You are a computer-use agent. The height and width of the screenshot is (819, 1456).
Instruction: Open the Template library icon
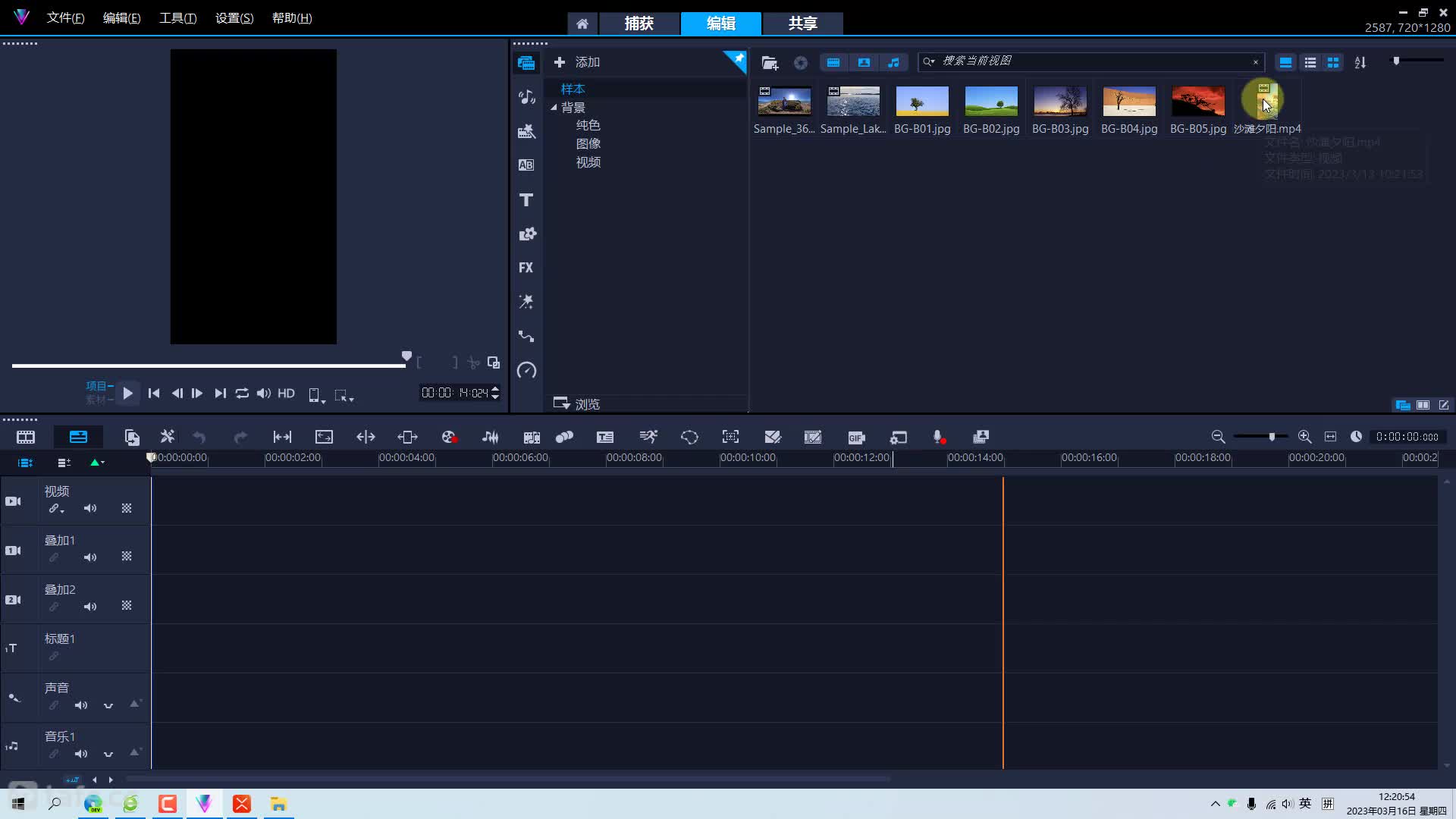[526, 131]
